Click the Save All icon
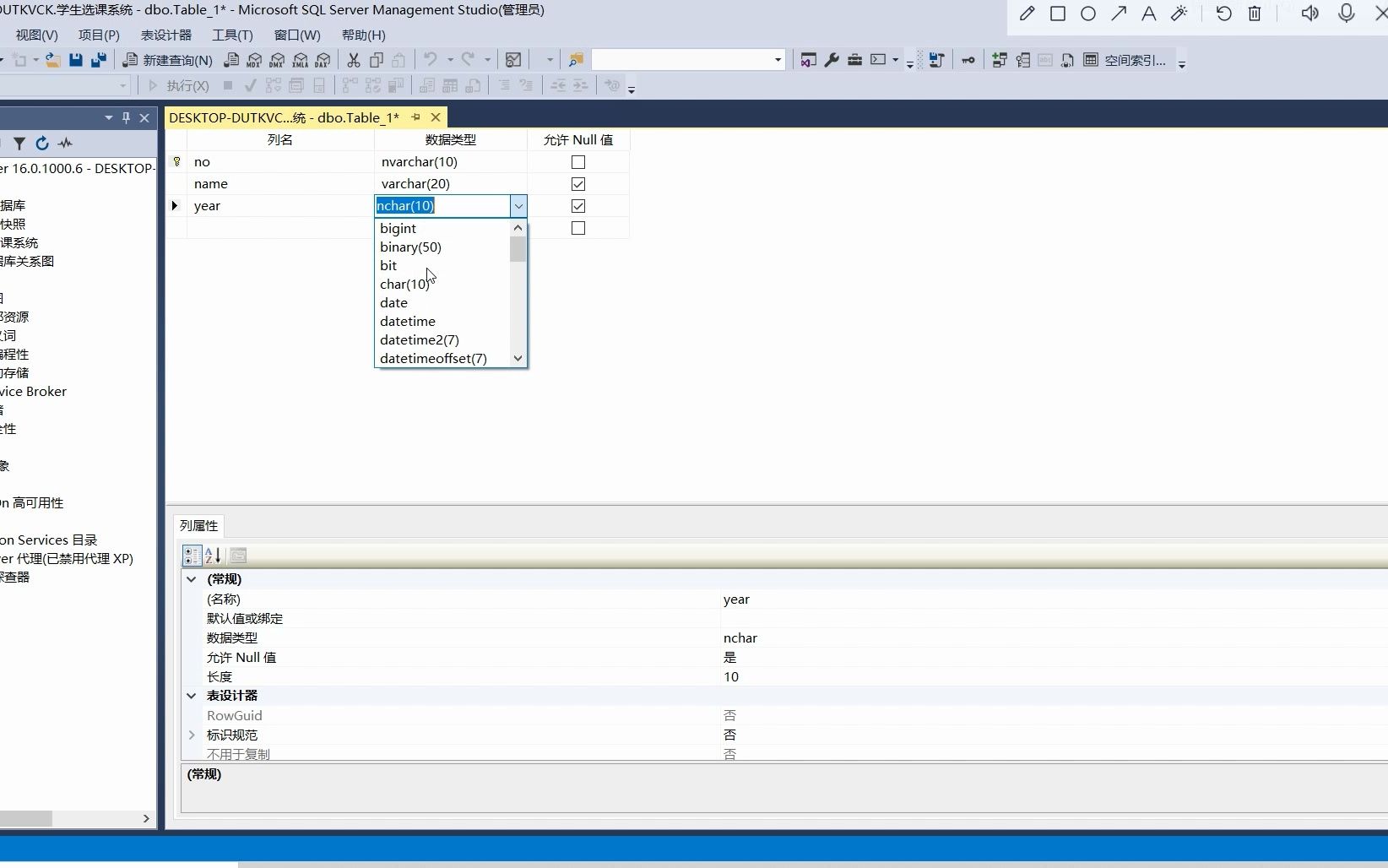This screenshot has width=1388, height=868. pos(99,60)
